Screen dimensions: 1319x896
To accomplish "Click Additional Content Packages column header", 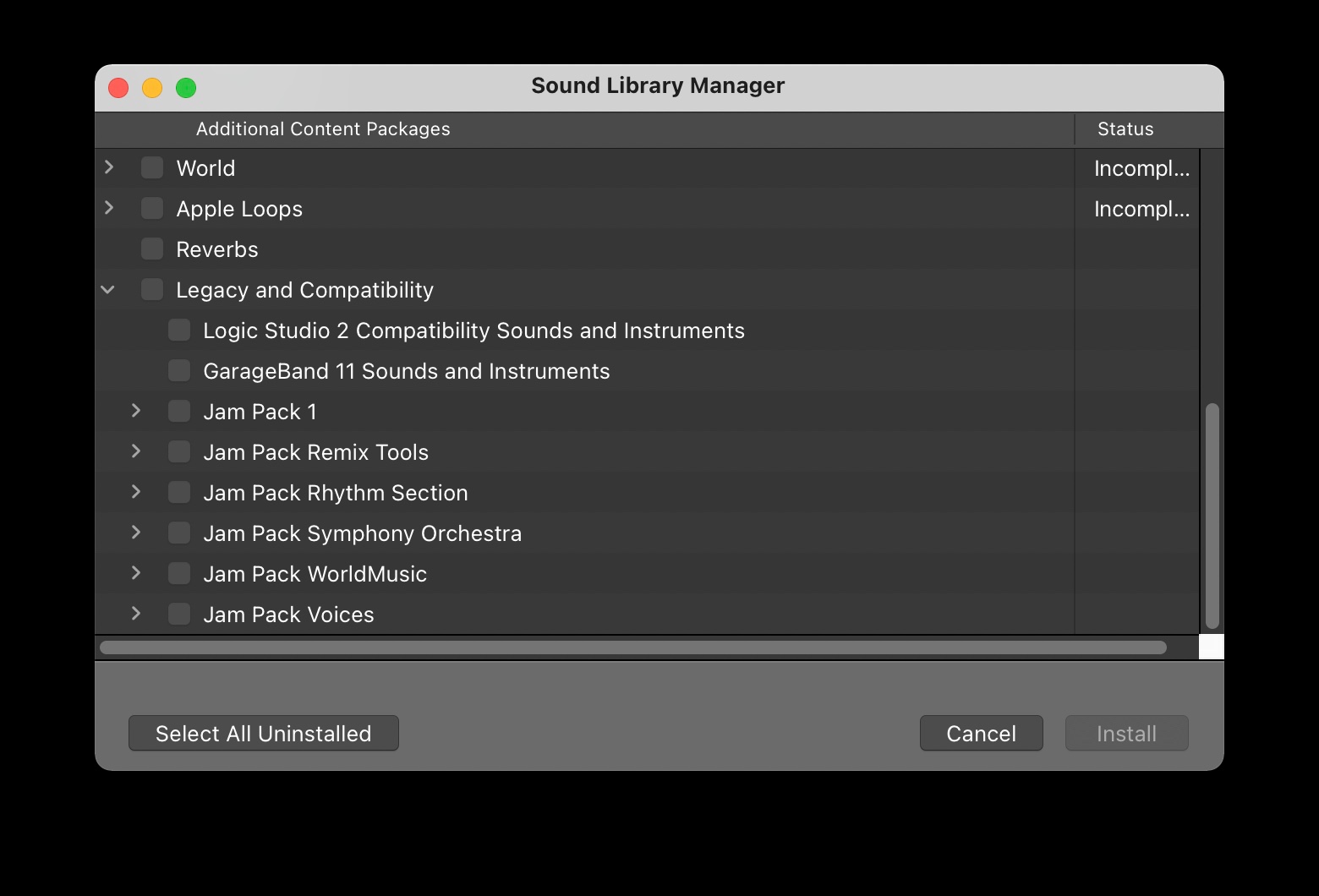I will pyautogui.click(x=323, y=129).
